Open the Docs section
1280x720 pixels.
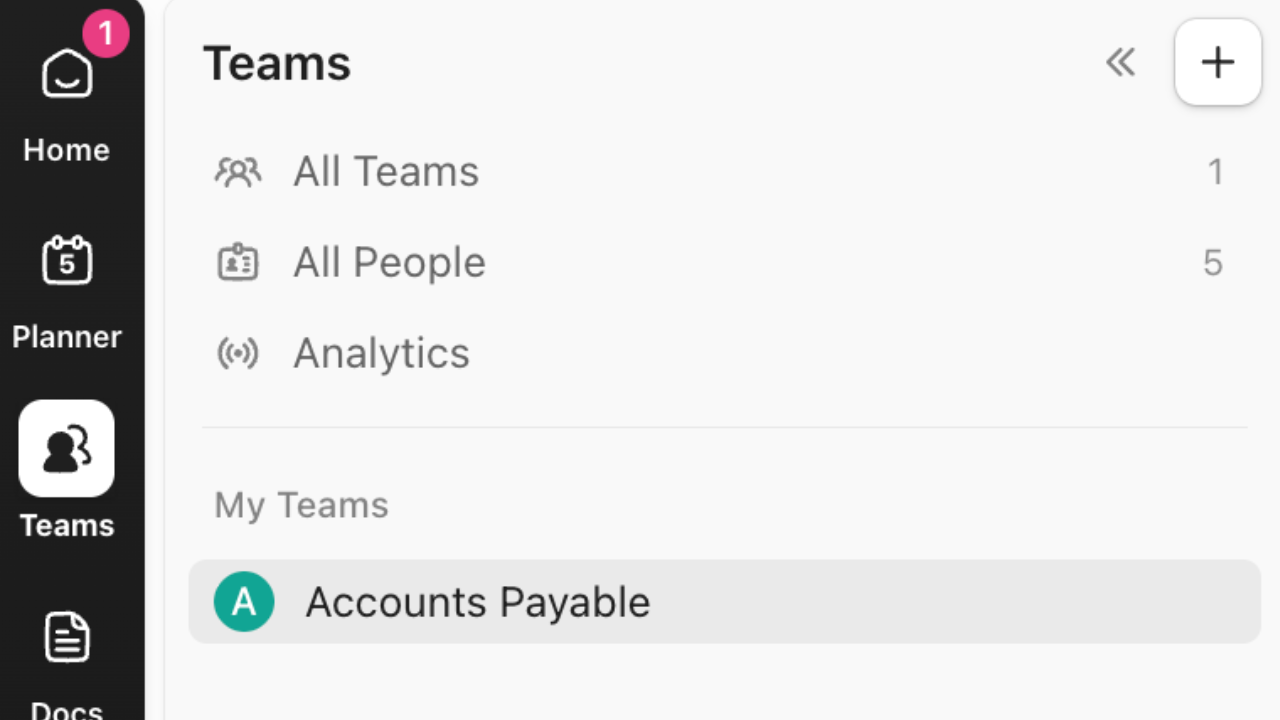[x=66, y=635]
